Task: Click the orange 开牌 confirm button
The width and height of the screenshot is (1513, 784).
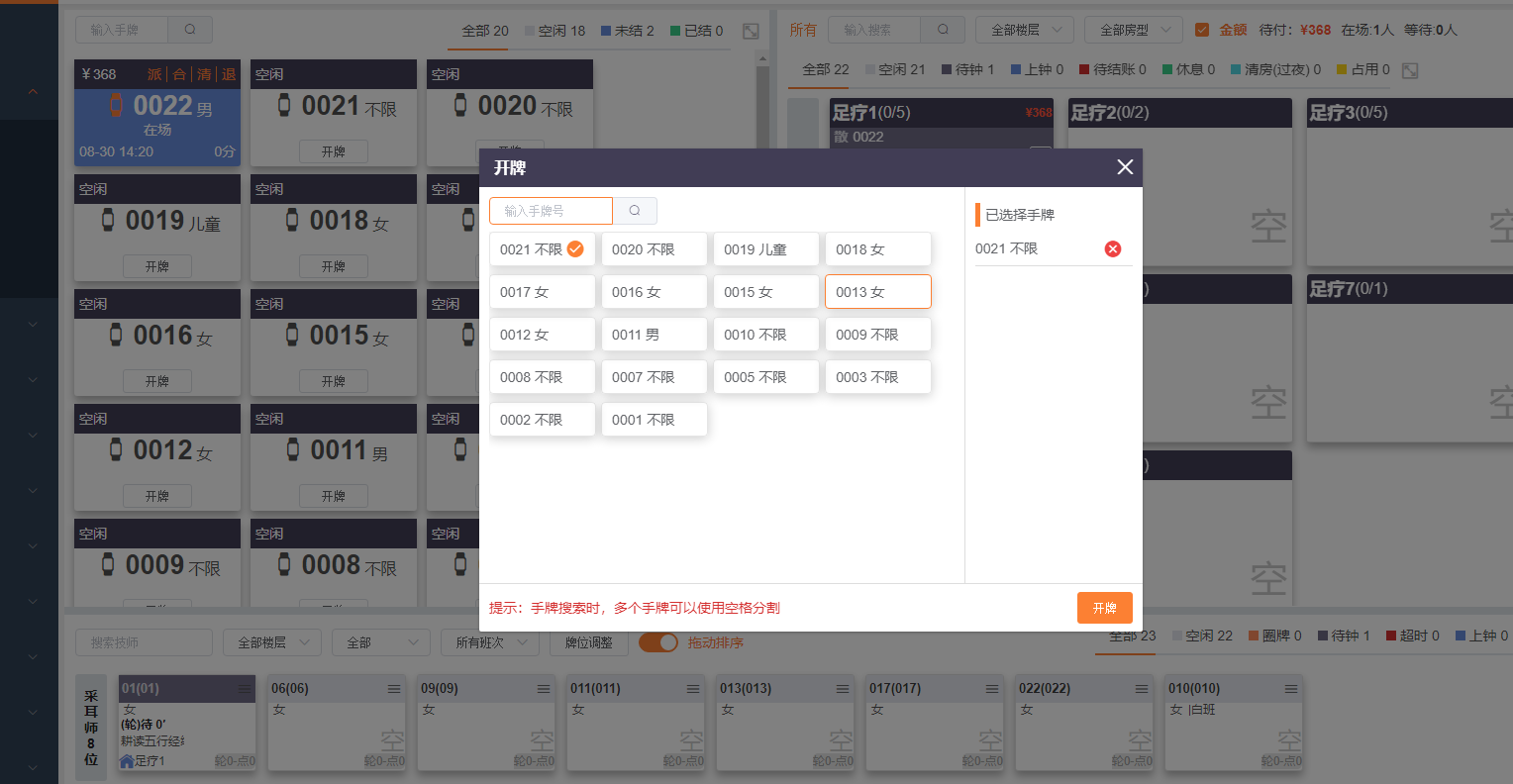Action: (1105, 608)
